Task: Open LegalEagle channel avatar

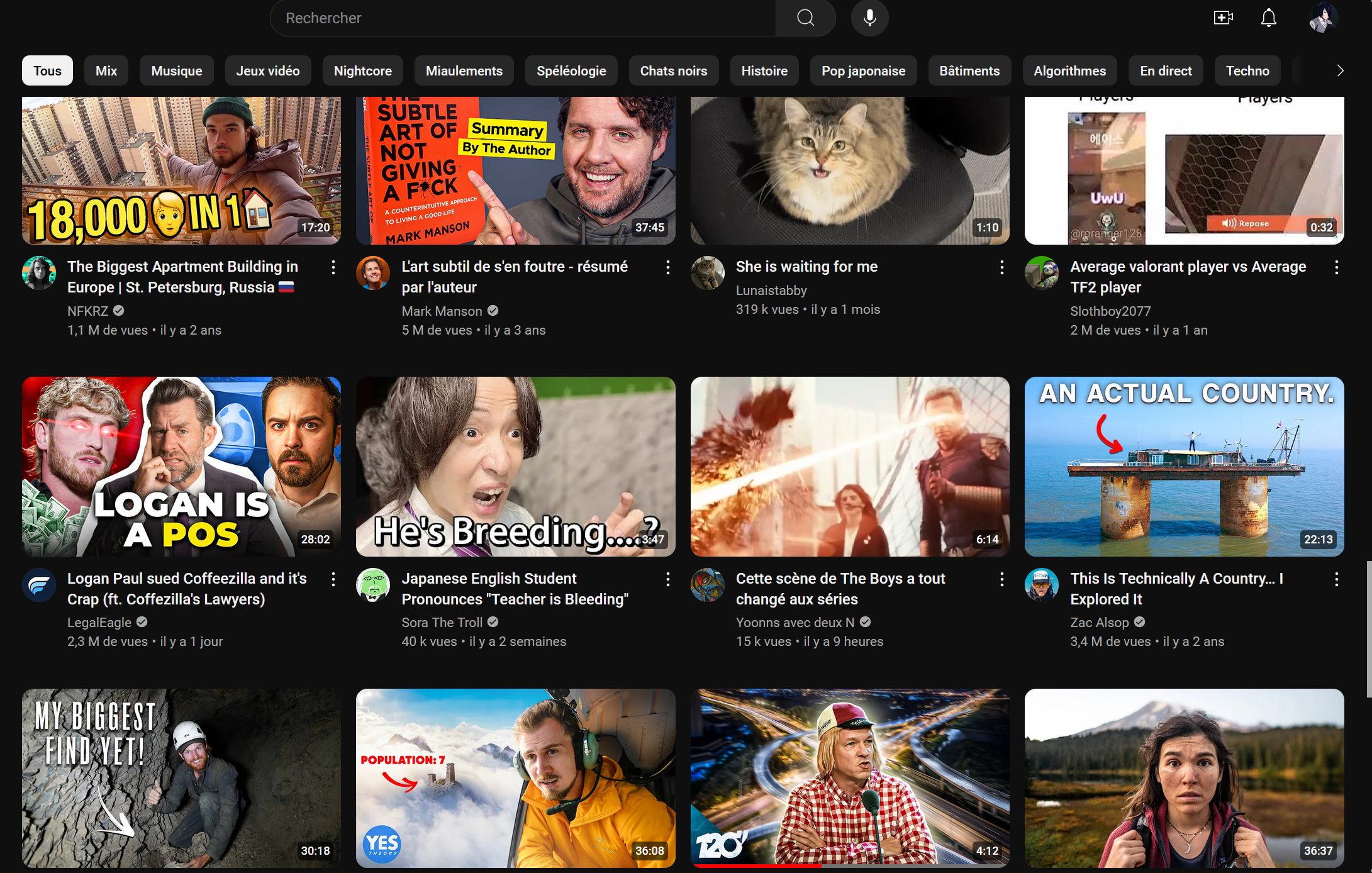Action: tap(39, 585)
